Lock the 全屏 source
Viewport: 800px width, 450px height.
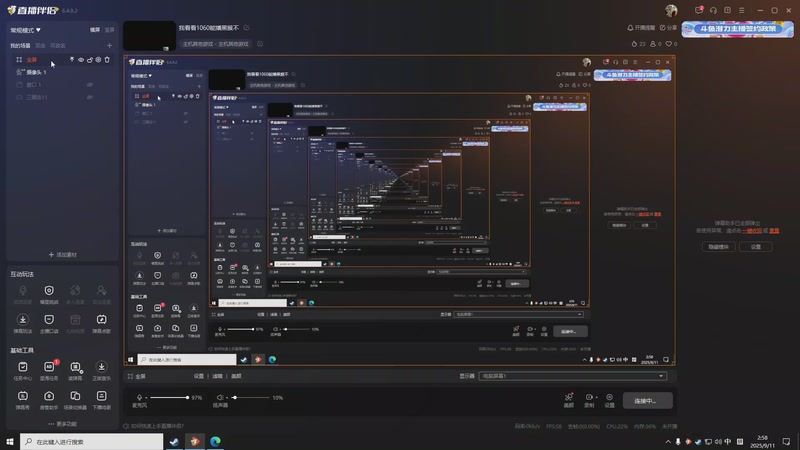point(90,60)
